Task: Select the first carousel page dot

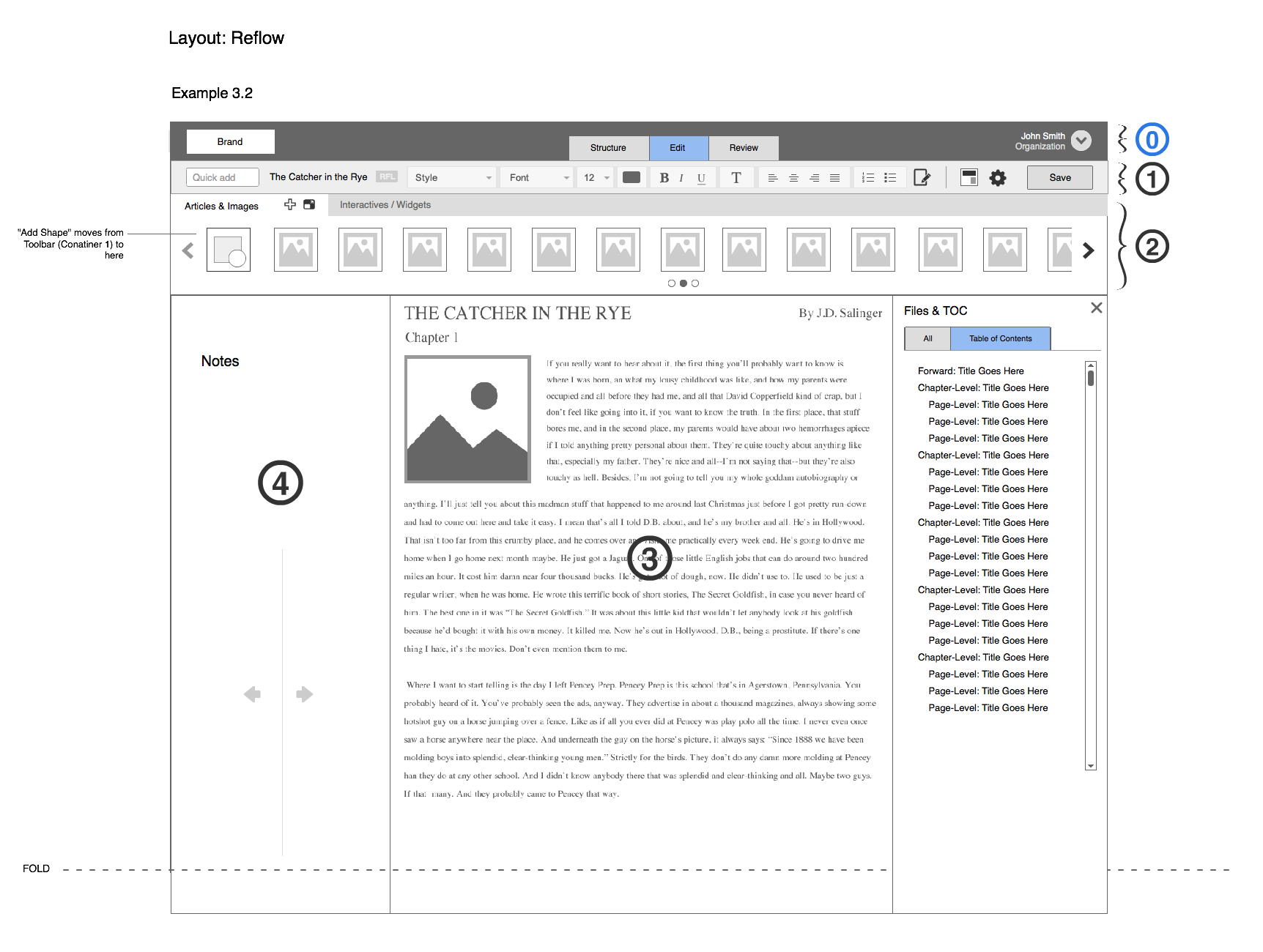Action: [672, 283]
